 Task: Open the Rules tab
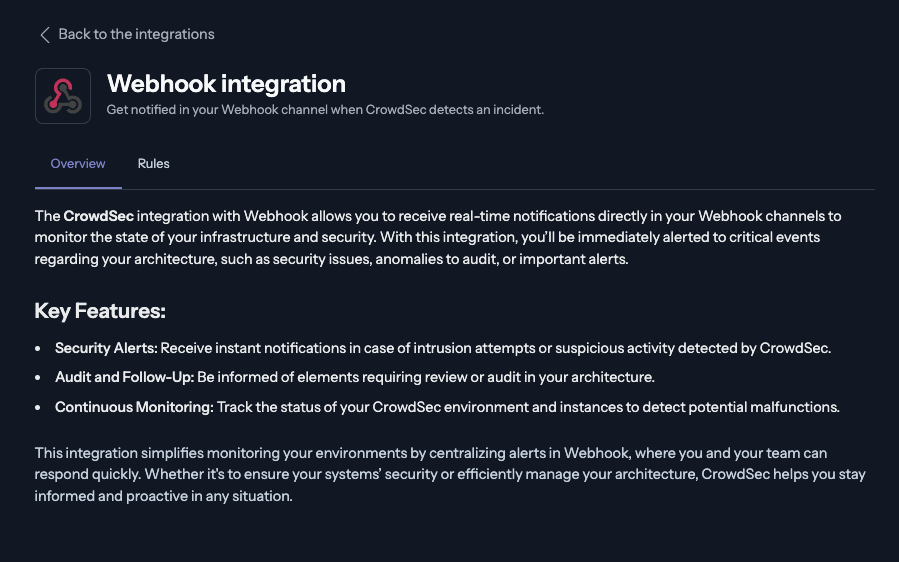[154, 164]
